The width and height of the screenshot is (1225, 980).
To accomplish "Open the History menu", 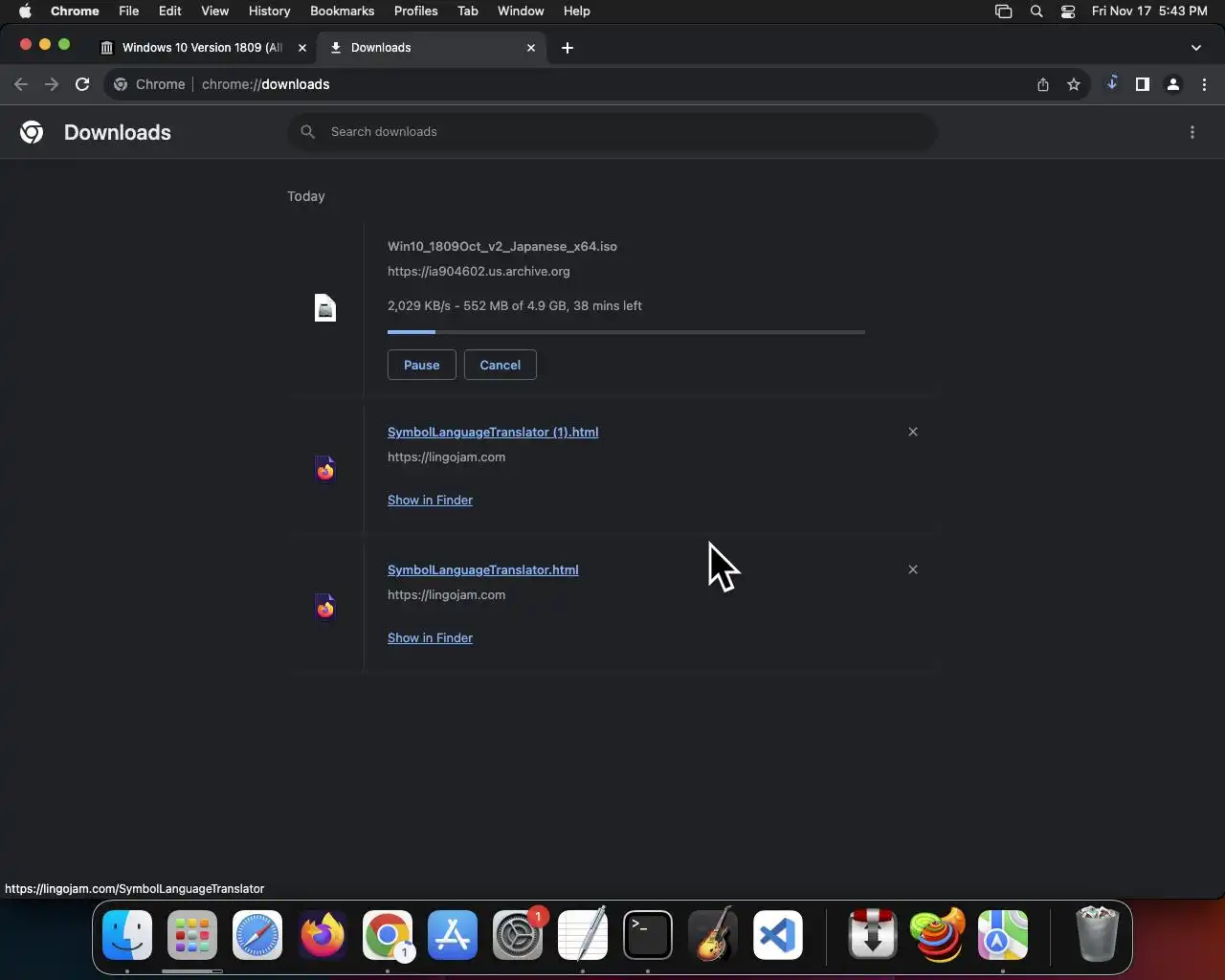I will click(269, 11).
